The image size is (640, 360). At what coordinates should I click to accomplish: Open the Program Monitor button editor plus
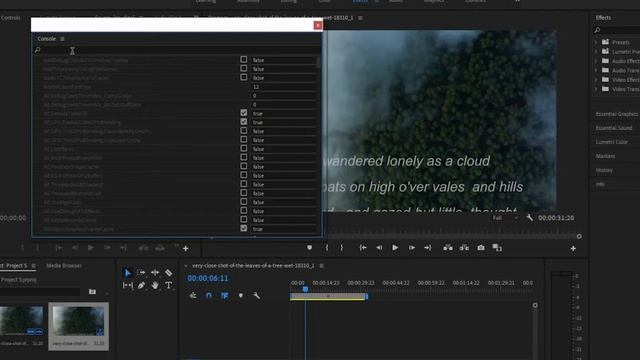click(x=573, y=248)
